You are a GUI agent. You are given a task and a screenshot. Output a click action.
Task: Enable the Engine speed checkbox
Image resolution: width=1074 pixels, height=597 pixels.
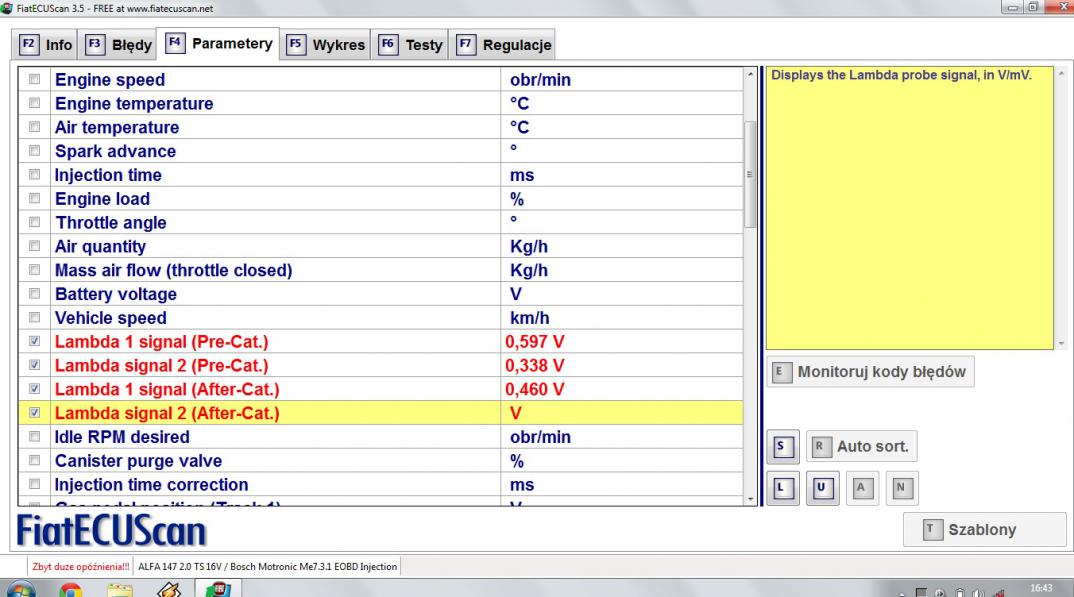[36, 79]
